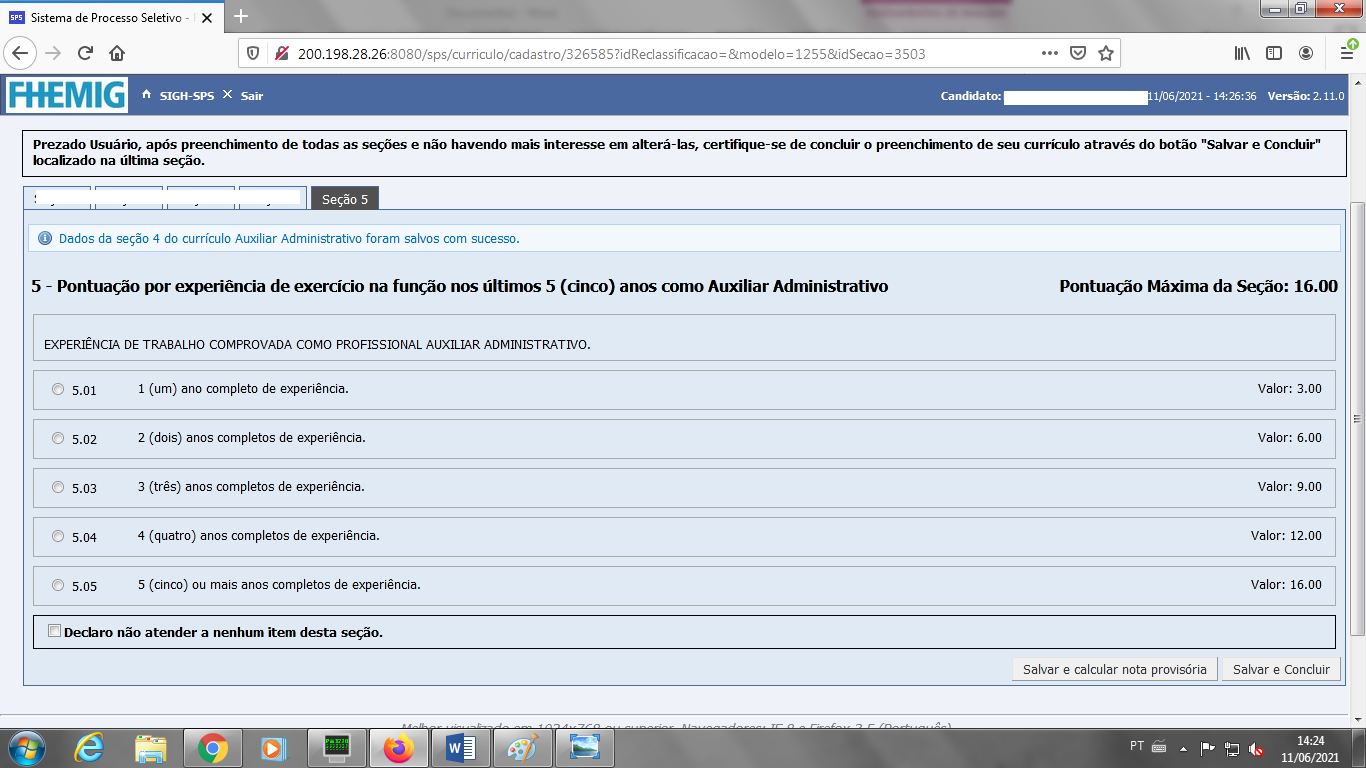Click the browser address bar
Viewport: 1366px width, 768px height.
pos(660,53)
